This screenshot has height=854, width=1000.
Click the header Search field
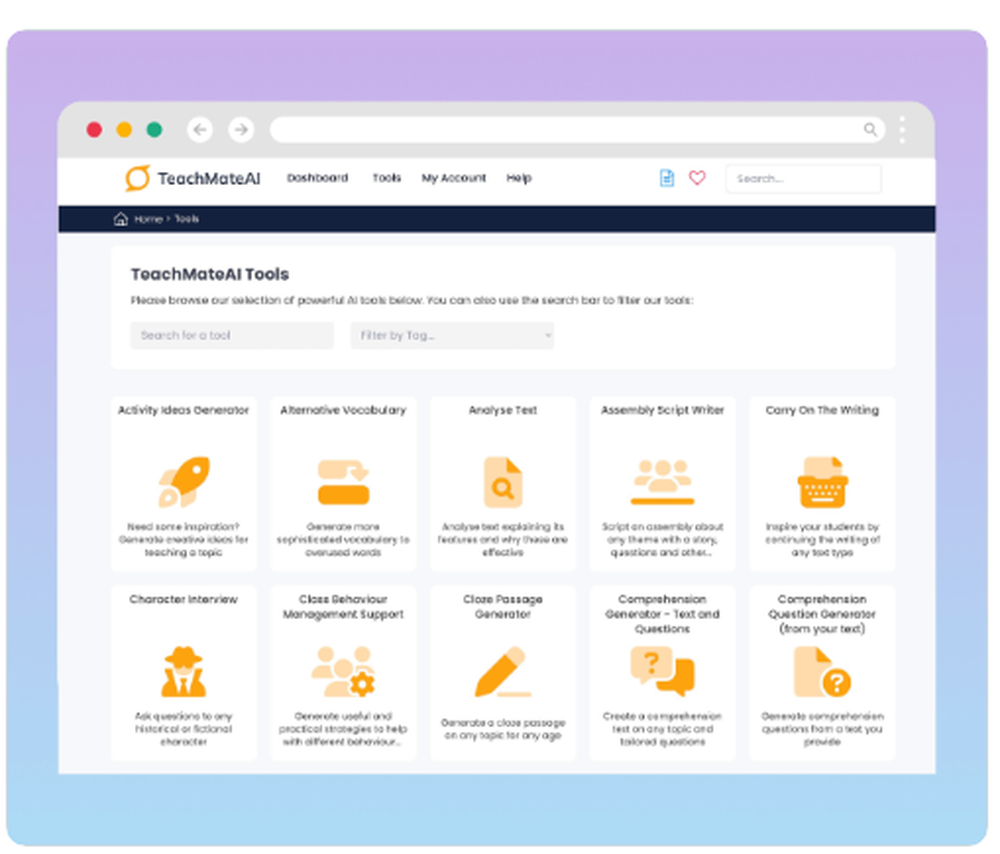[804, 179]
